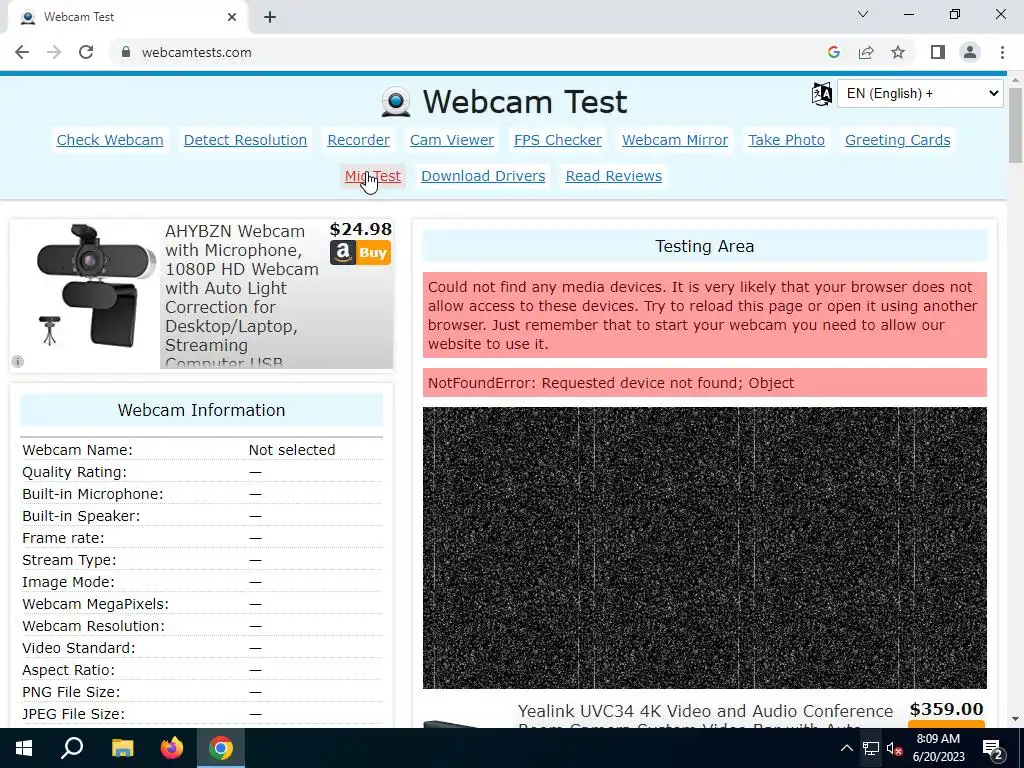This screenshot has height=768, width=1024.
Task: Click the Chrome taskbar icon
Action: click(221, 748)
